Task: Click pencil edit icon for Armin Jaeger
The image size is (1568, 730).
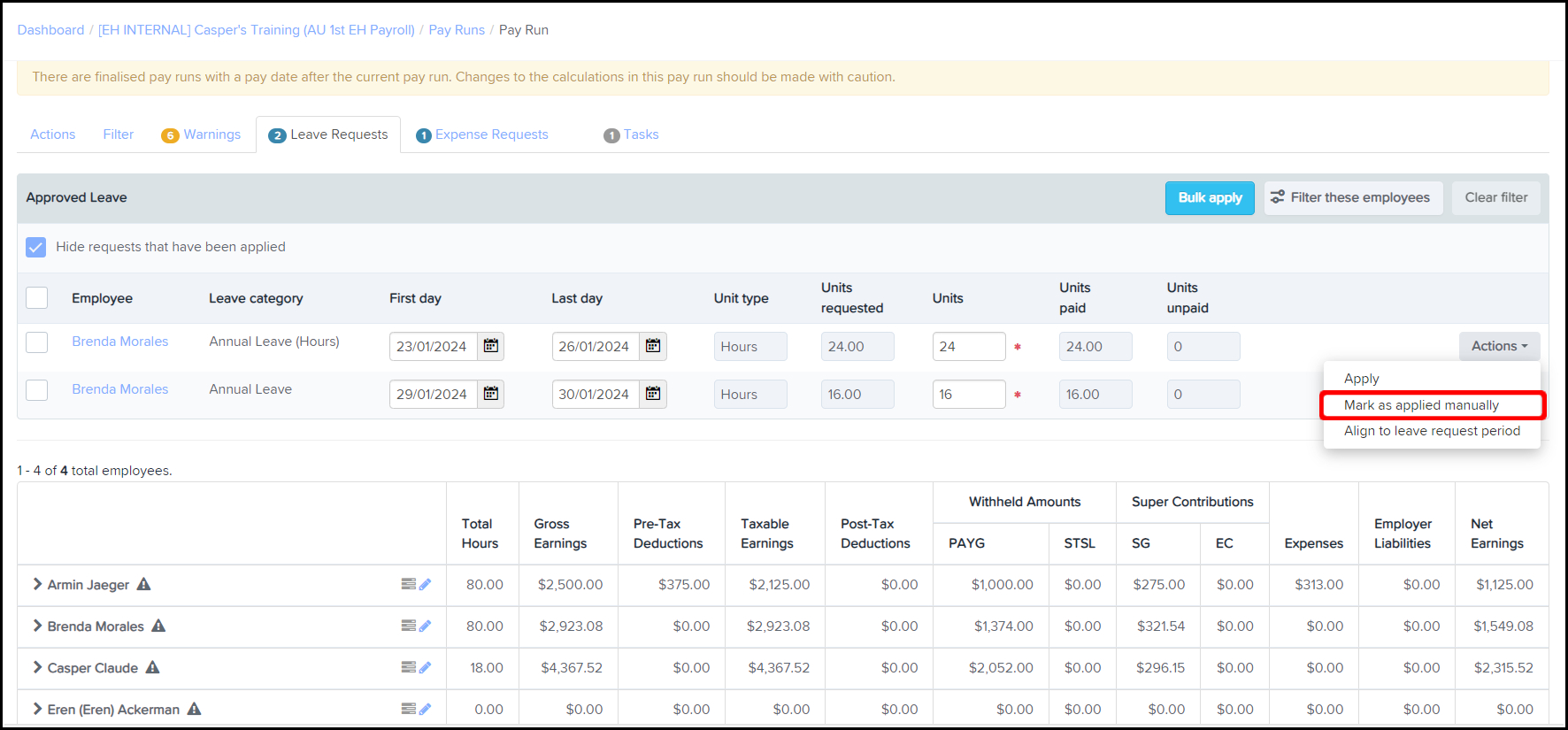Action: 425,584
